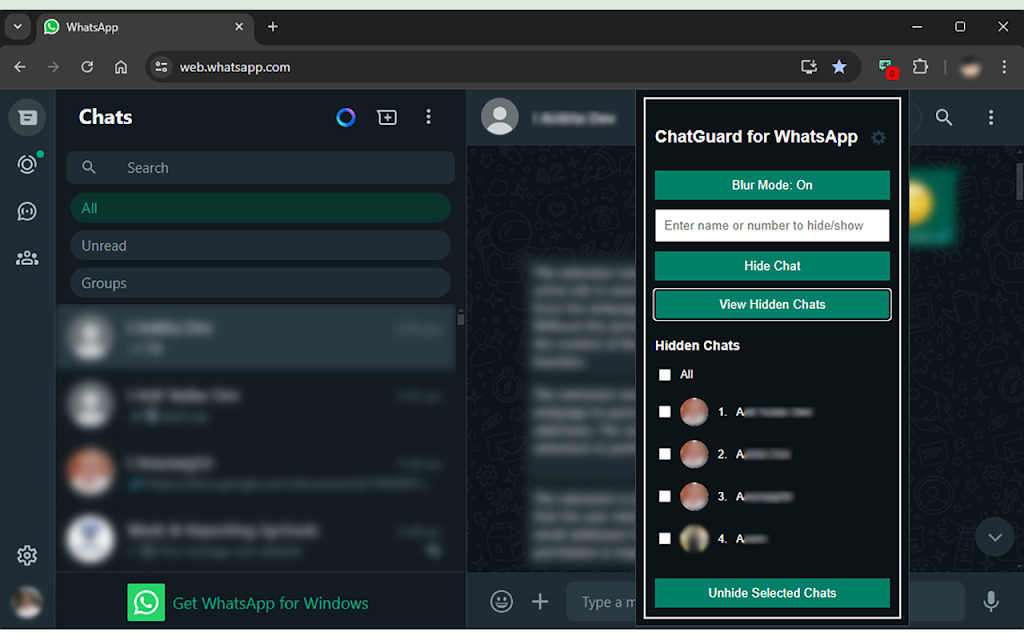Click the conversation scrollbar thumb
The height and width of the screenshot is (640, 1024).
1020,181
